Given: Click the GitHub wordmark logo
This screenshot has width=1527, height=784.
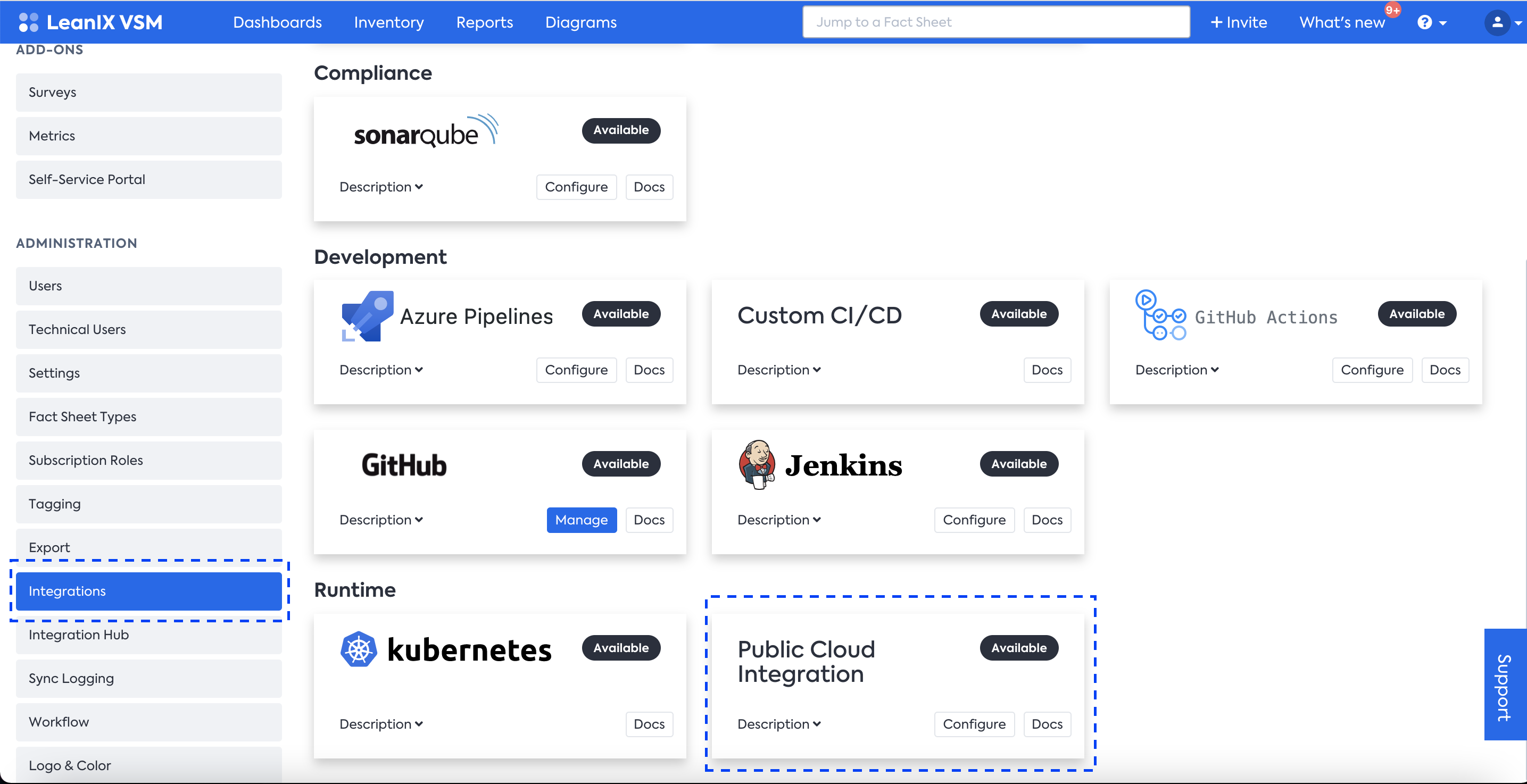Looking at the screenshot, I should [x=404, y=464].
